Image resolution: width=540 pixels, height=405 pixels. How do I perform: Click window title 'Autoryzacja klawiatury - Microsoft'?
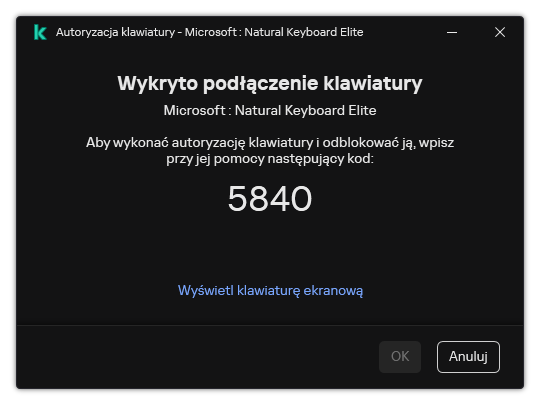146,32
